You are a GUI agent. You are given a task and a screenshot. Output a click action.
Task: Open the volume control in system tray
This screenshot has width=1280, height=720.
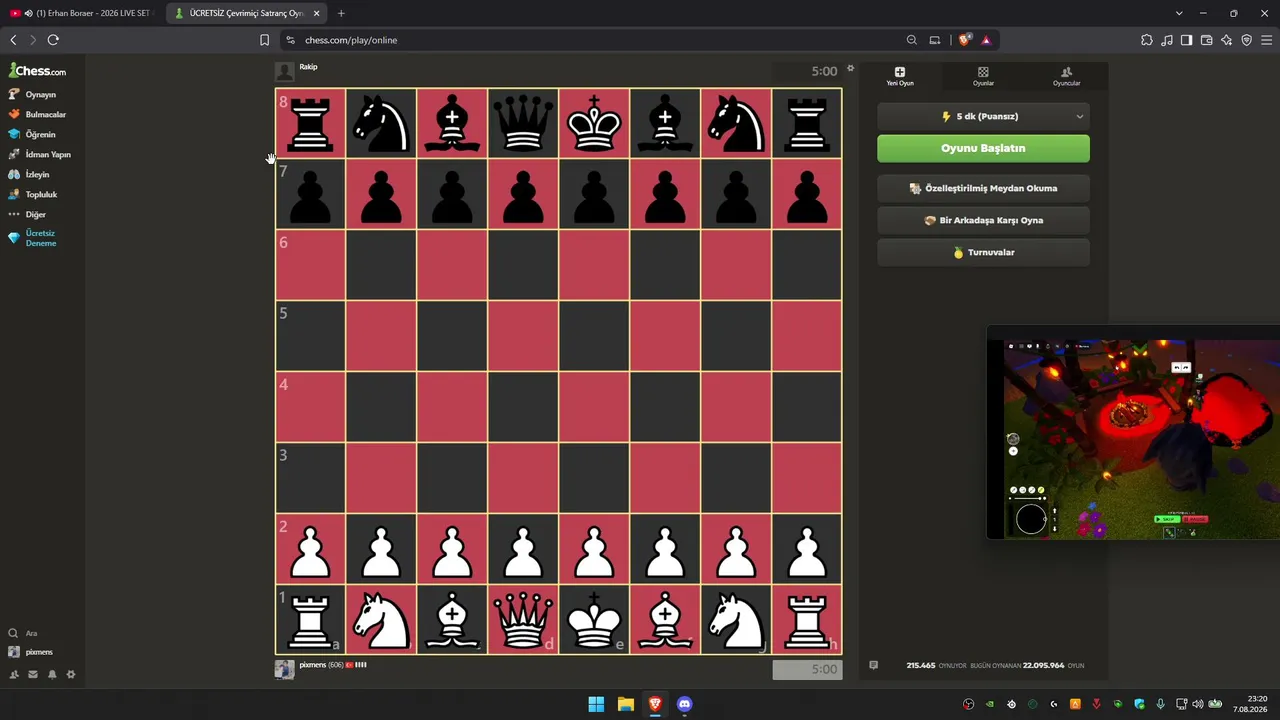(1198, 704)
